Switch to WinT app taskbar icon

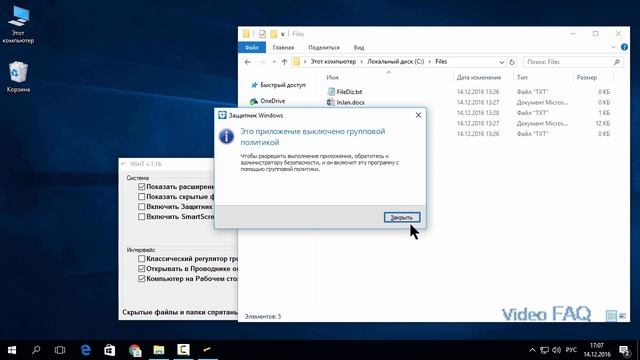click(207, 350)
